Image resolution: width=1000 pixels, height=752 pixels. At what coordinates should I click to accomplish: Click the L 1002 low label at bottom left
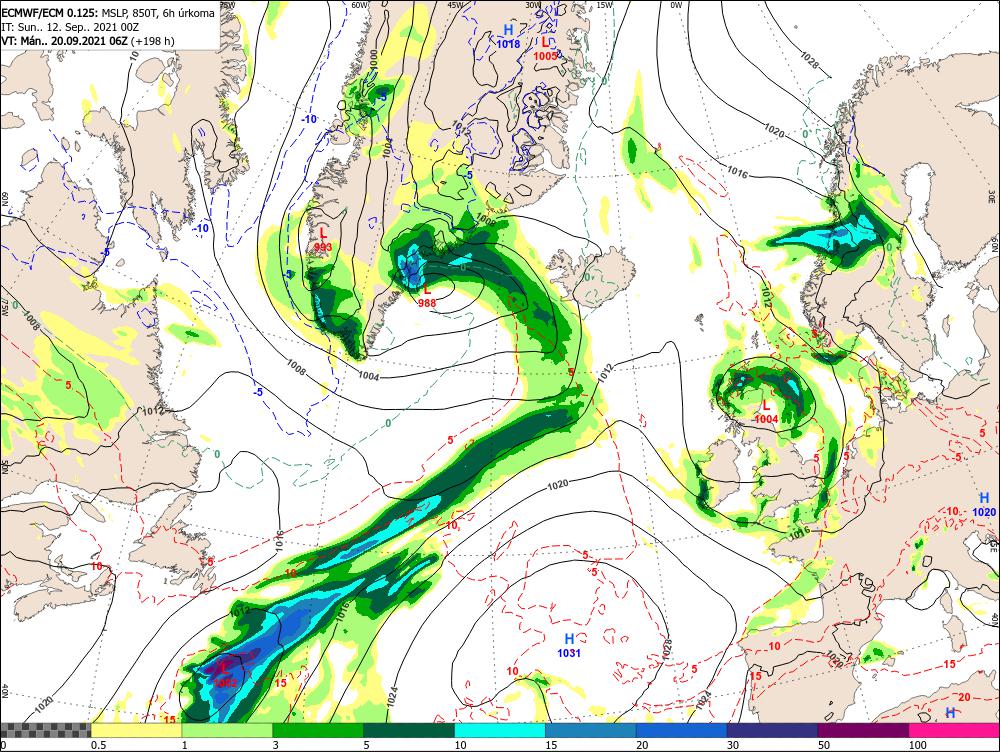coord(225,676)
